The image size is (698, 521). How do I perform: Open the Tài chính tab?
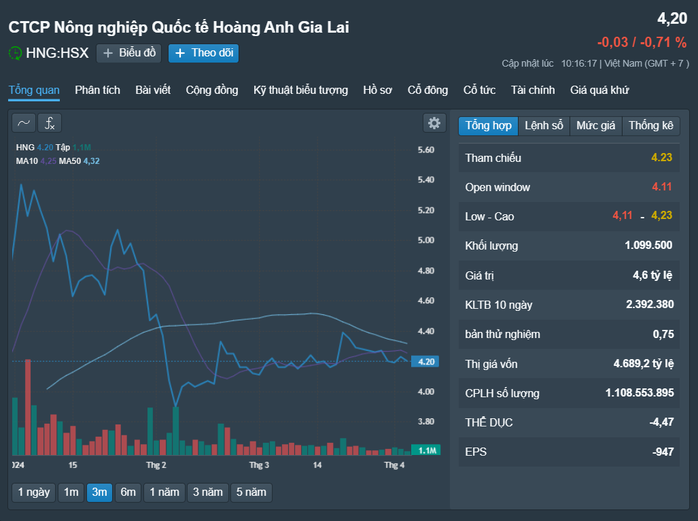[x=532, y=90]
